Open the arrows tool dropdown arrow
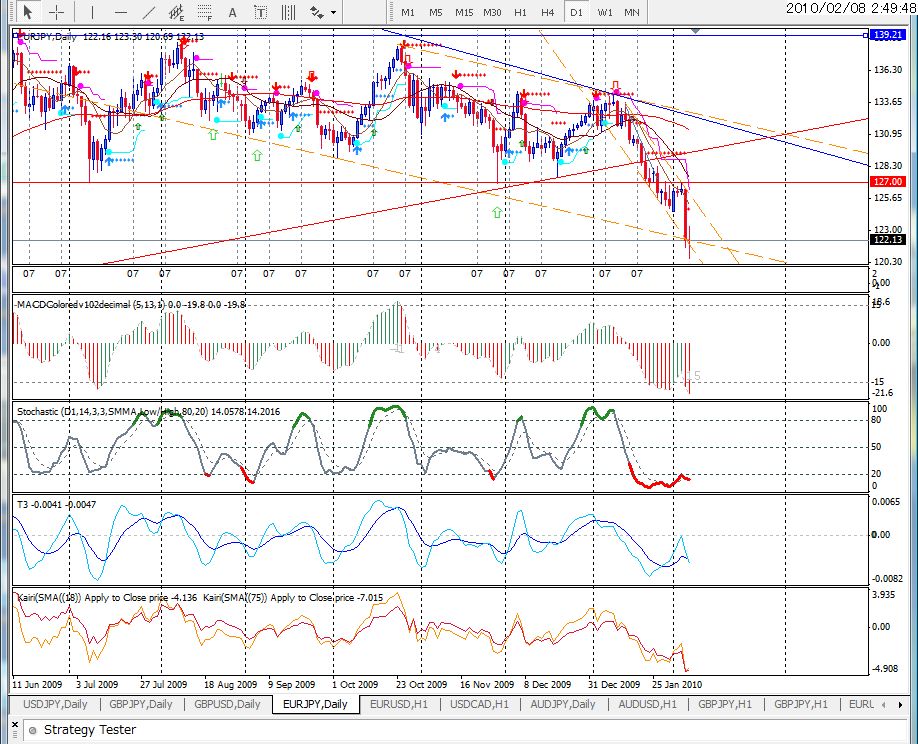918x744 pixels. (x=334, y=12)
